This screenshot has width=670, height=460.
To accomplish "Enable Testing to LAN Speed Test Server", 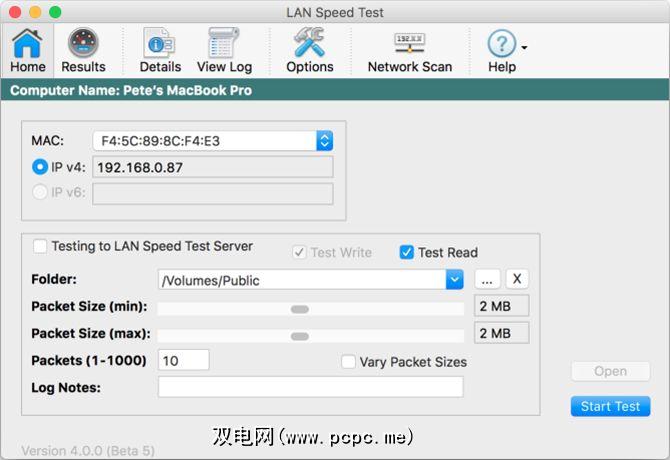I will pyautogui.click(x=40, y=246).
